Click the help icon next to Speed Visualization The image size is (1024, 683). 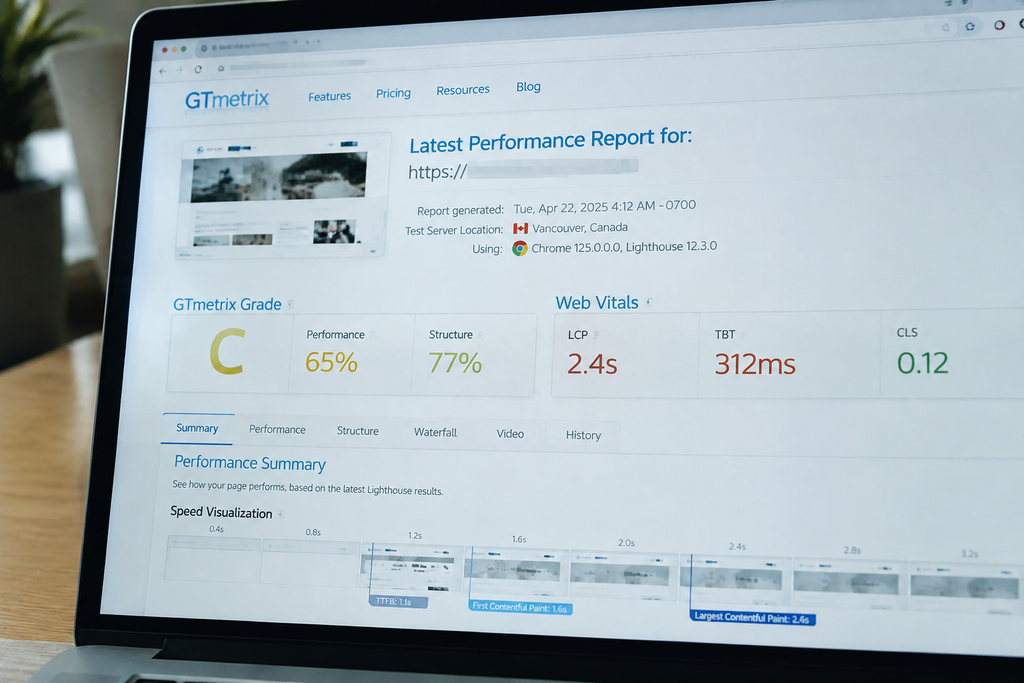[280, 514]
